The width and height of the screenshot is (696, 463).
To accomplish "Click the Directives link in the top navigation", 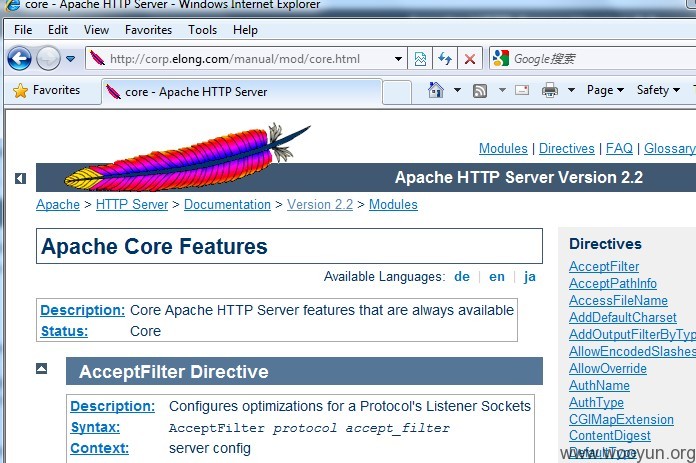I will coord(566,148).
